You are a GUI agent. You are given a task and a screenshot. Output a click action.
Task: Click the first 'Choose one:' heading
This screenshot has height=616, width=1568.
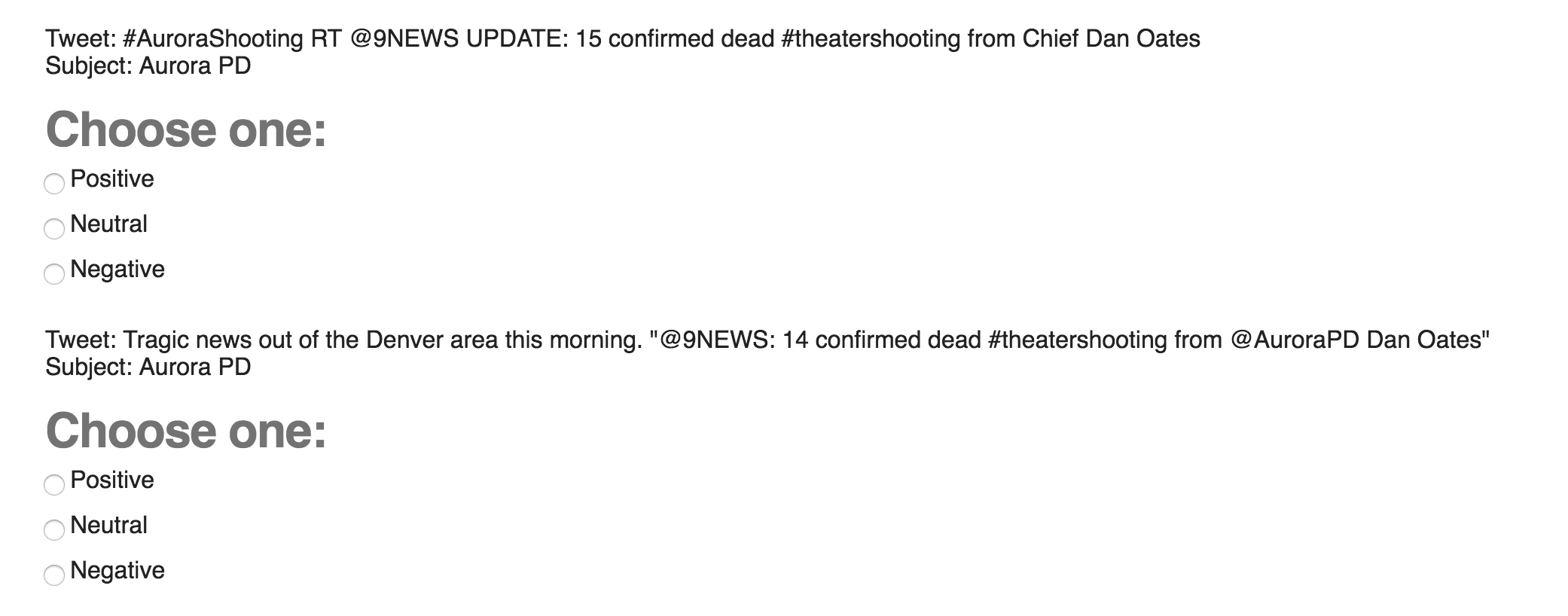coord(186,130)
